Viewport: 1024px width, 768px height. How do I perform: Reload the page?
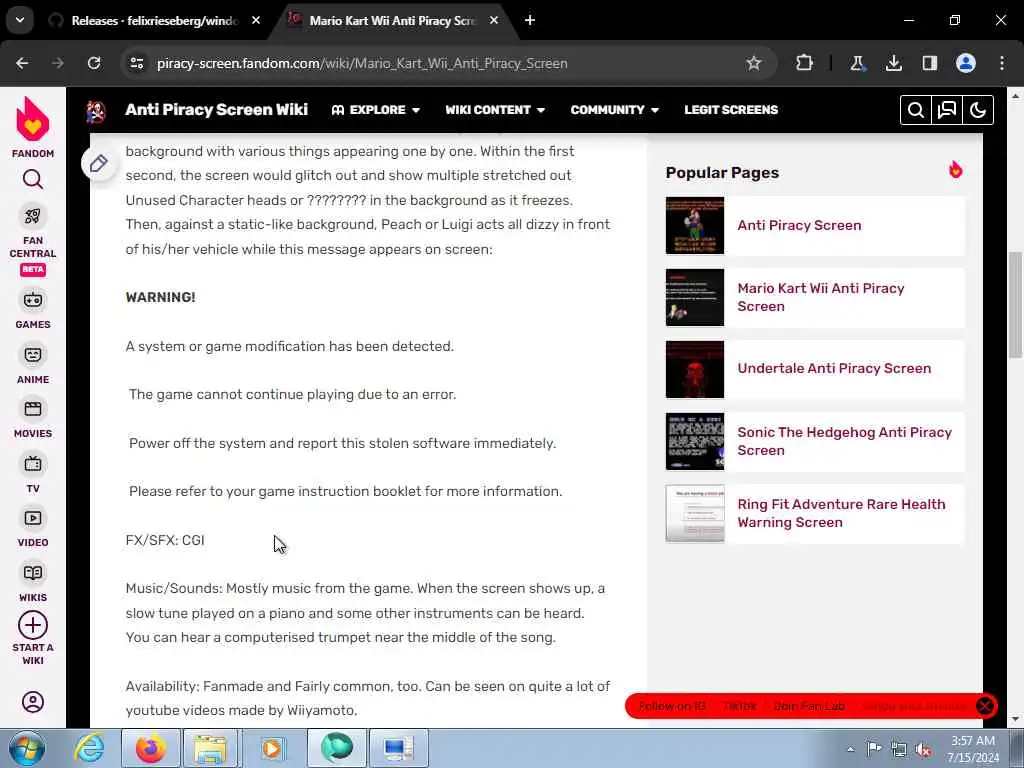point(94,63)
